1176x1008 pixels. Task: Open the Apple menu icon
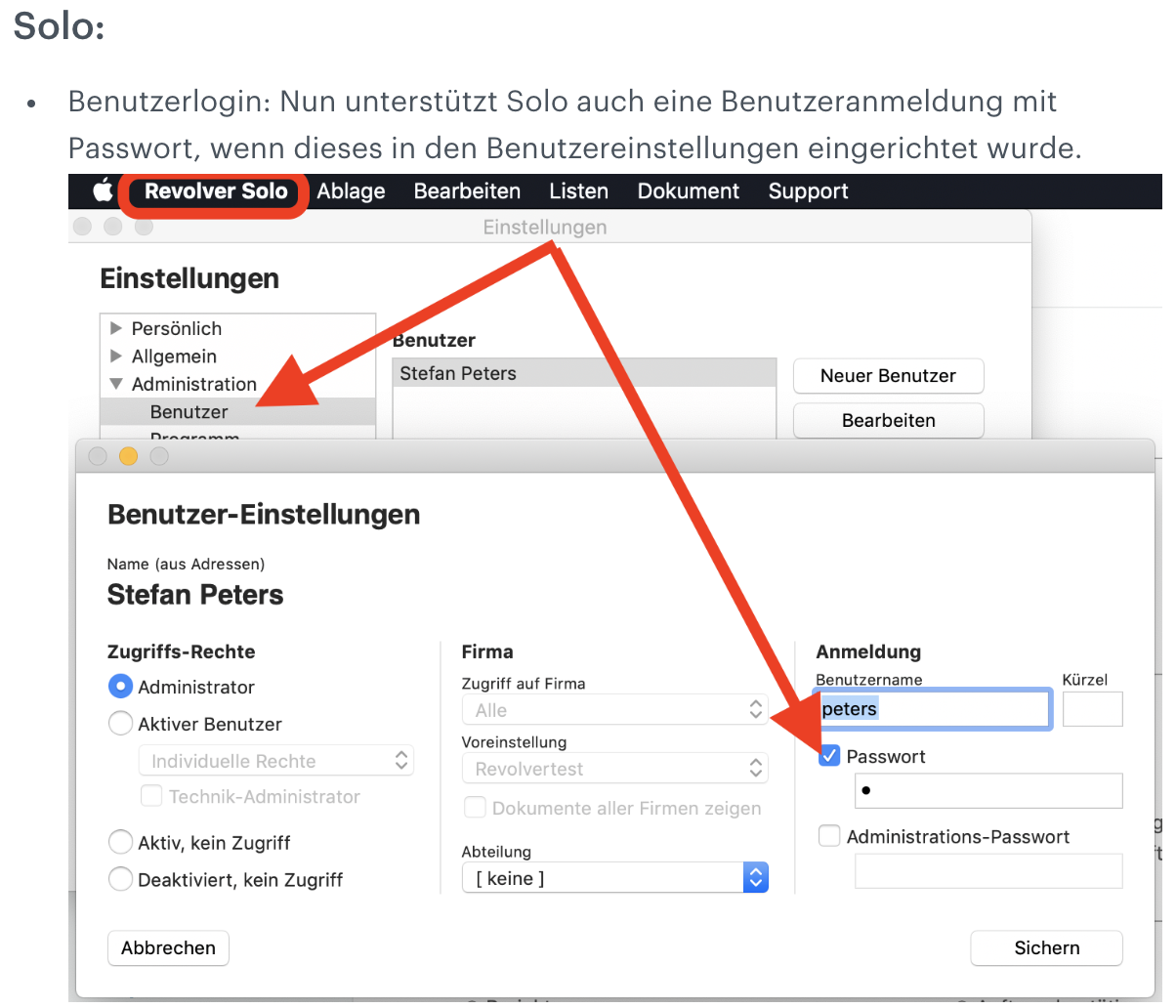click(x=103, y=191)
